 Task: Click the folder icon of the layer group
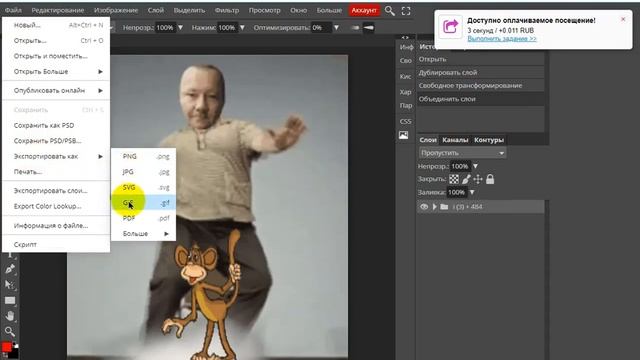[x=444, y=207]
